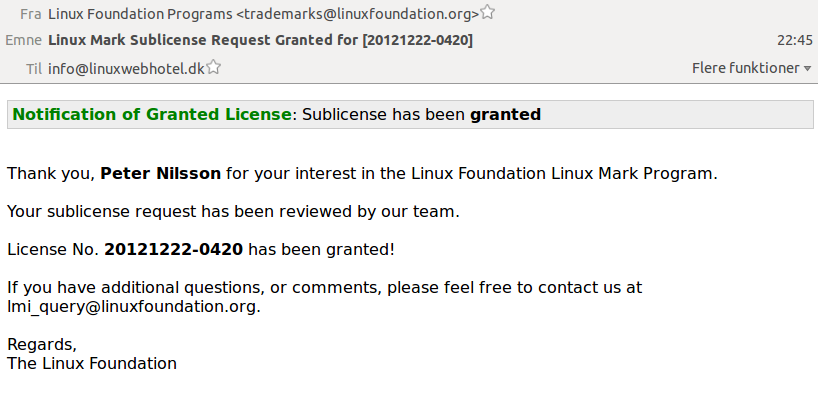
Task: Click the dropdown arrow beside Flere funktioner
Action: click(x=808, y=69)
